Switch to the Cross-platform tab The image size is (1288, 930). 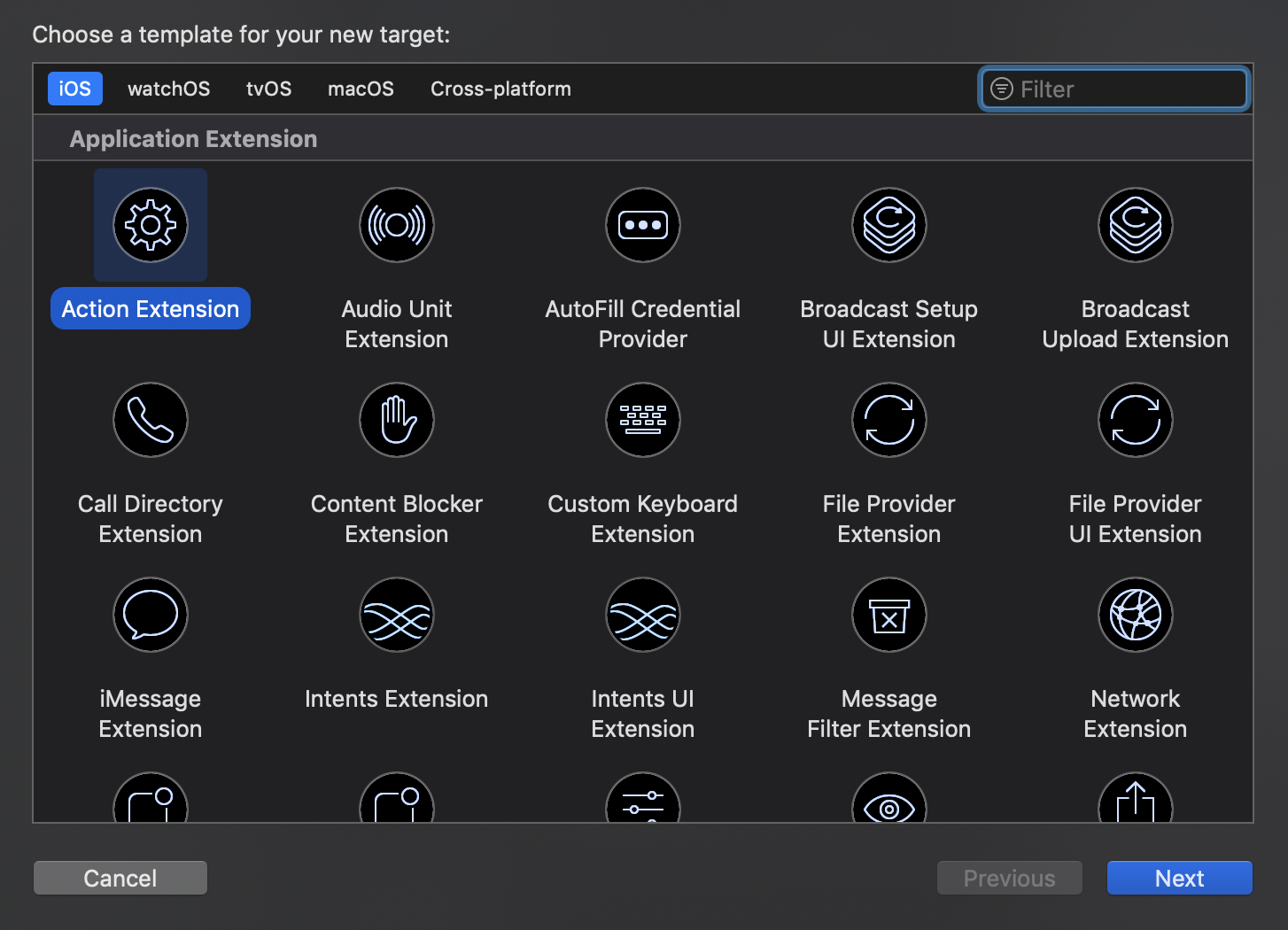[x=500, y=89]
